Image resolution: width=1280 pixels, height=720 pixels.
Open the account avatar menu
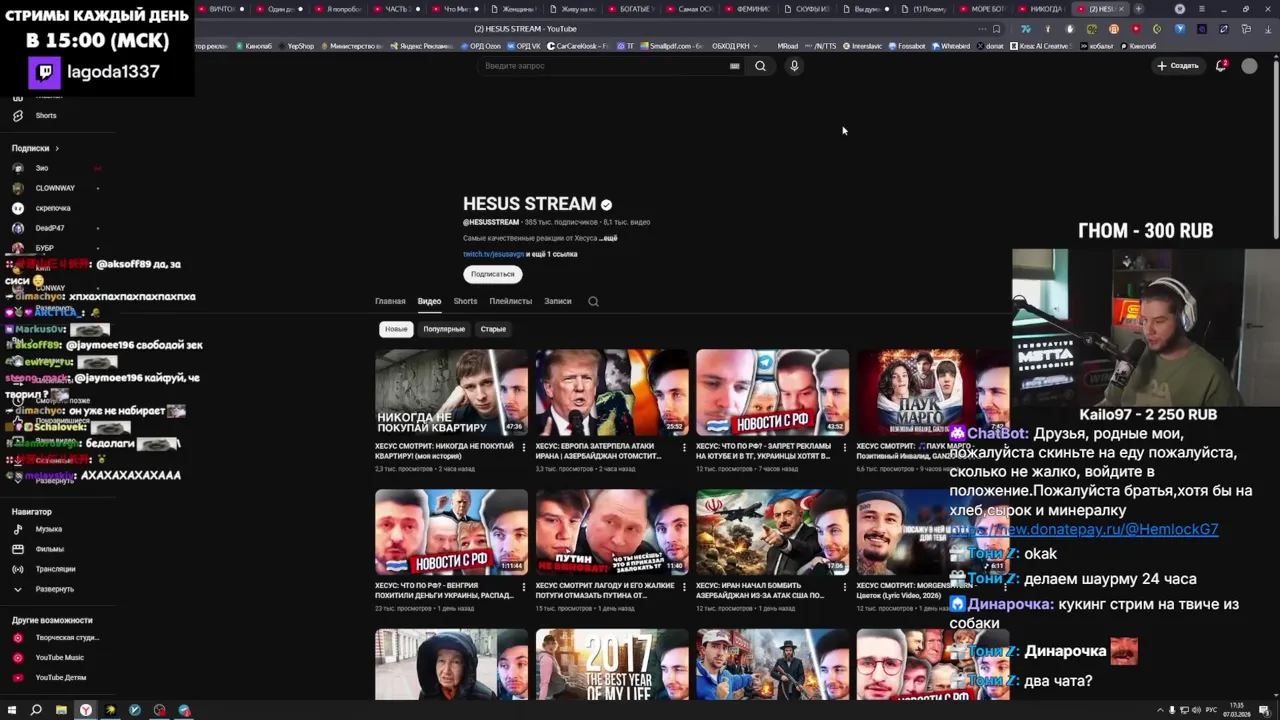pyautogui.click(x=1249, y=66)
